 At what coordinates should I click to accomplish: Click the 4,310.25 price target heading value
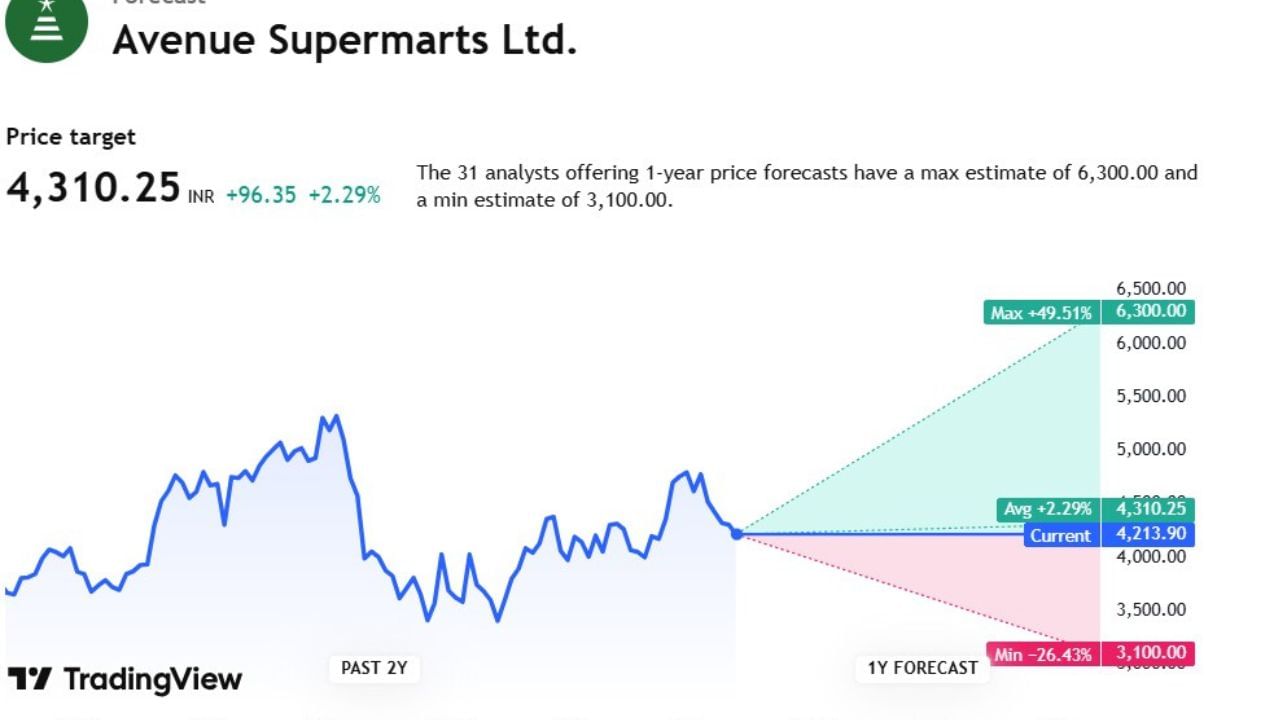(x=93, y=188)
